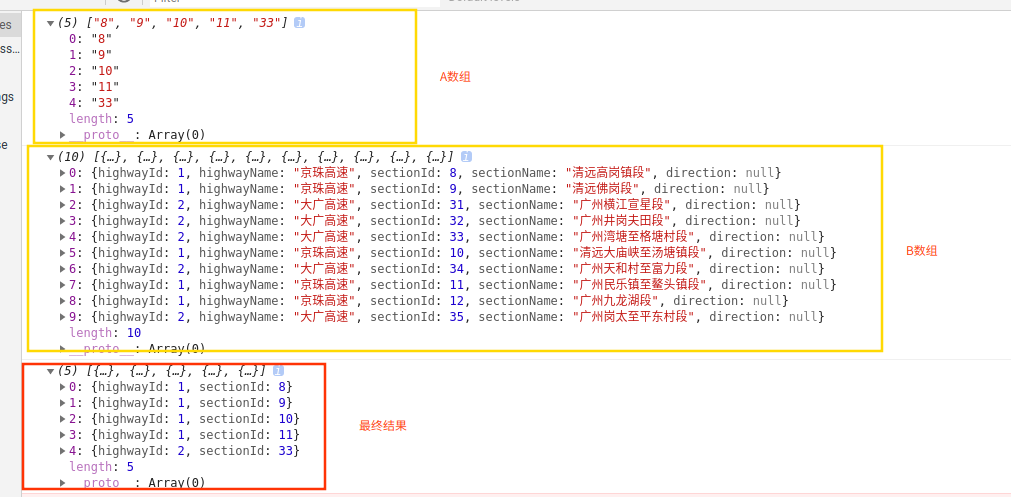Expand object 4 with sectionName 广州湾塘至格塘村段
The width and height of the screenshot is (1011, 497).
62,237
